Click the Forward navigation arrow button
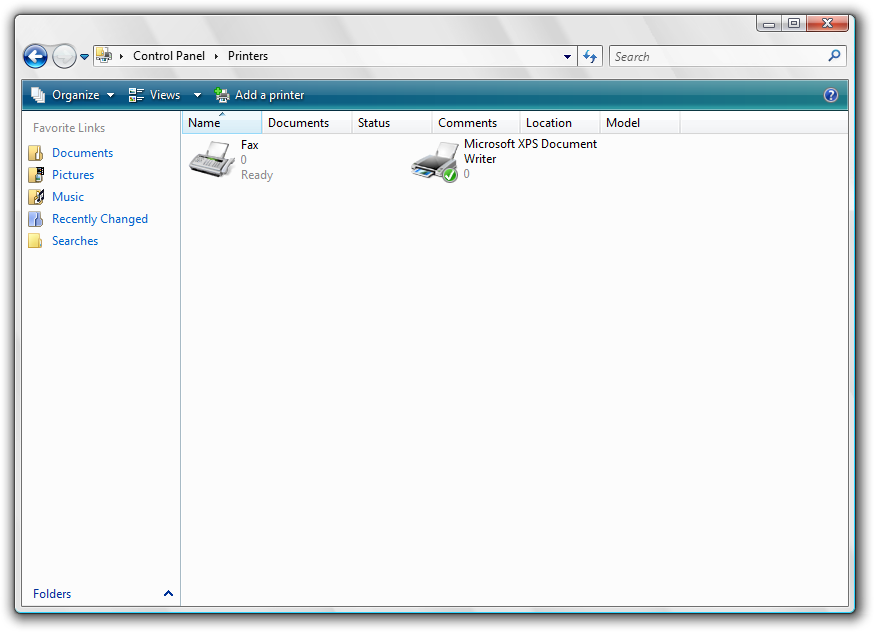The width and height of the screenshot is (874, 632). 64,56
